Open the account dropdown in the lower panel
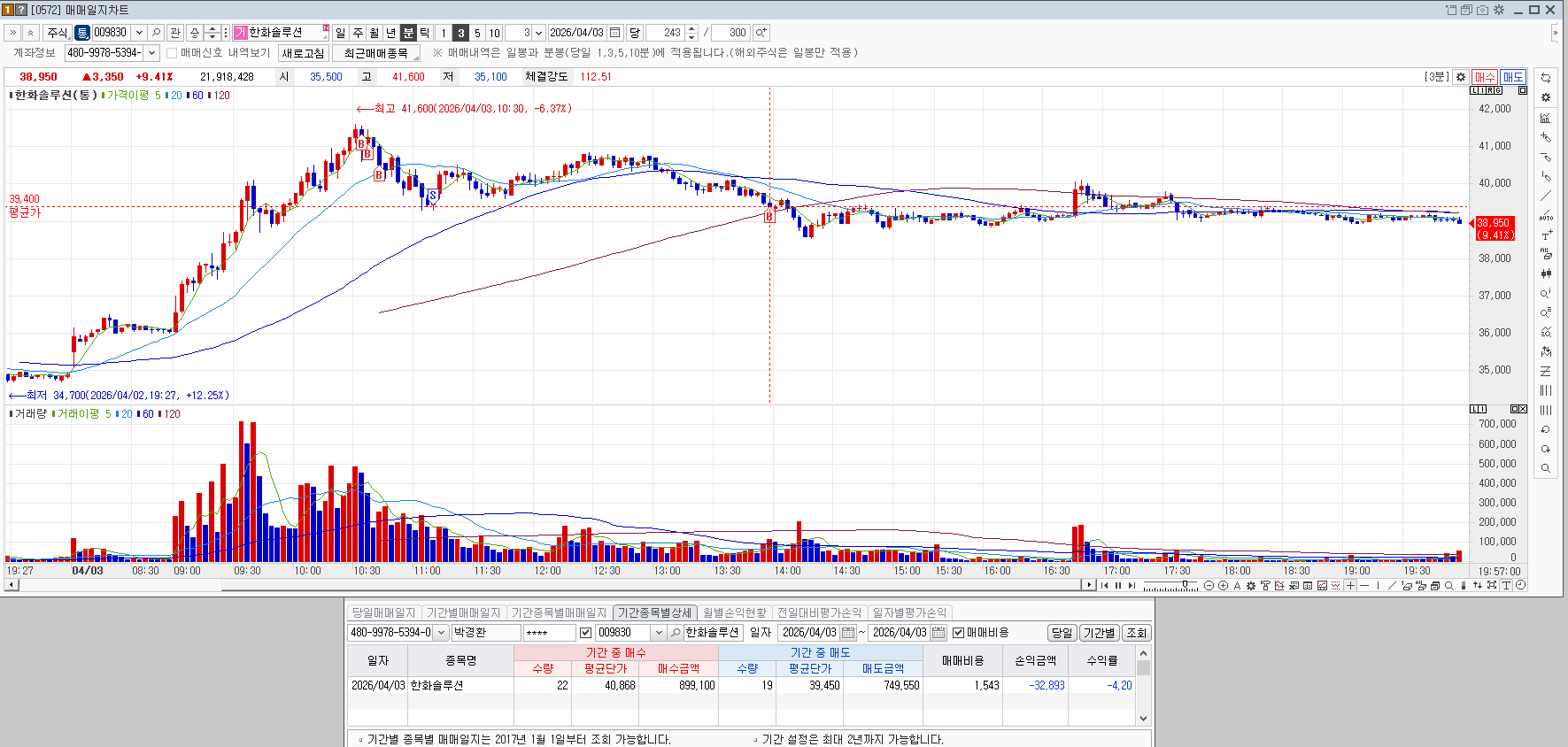1568x747 pixels. tap(441, 633)
